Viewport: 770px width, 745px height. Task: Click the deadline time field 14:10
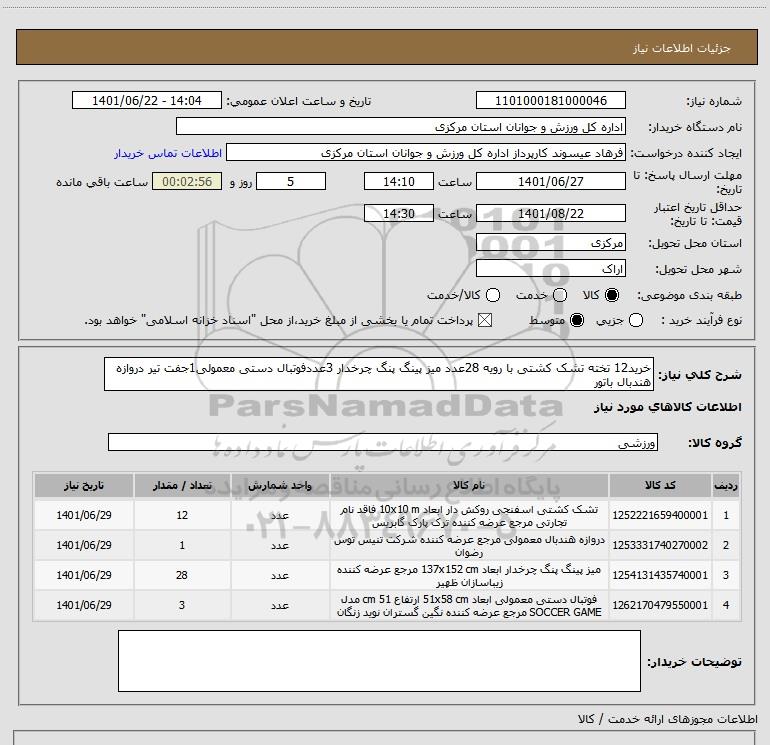(399, 182)
